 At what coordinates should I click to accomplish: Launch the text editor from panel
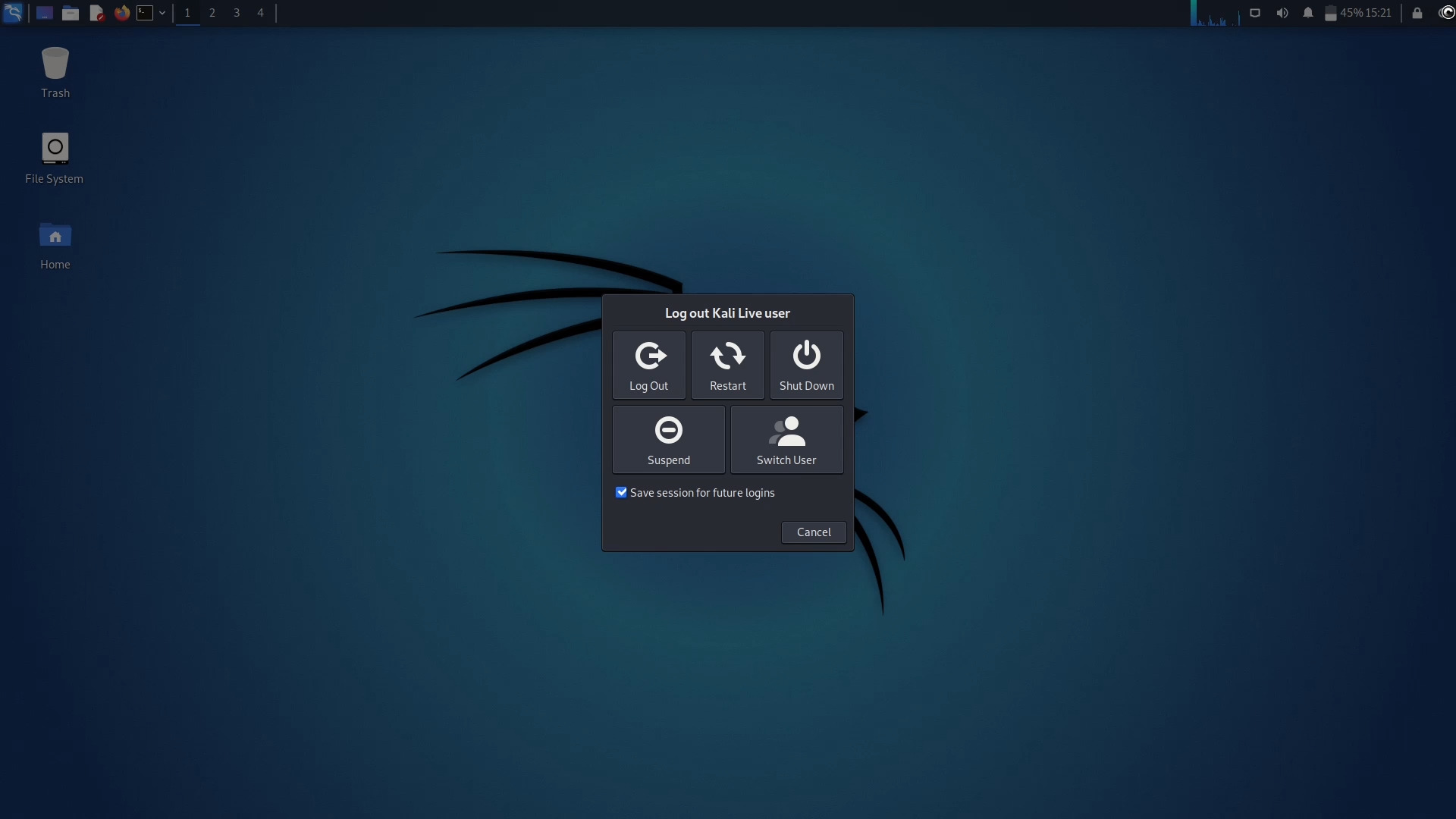coord(96,13)
